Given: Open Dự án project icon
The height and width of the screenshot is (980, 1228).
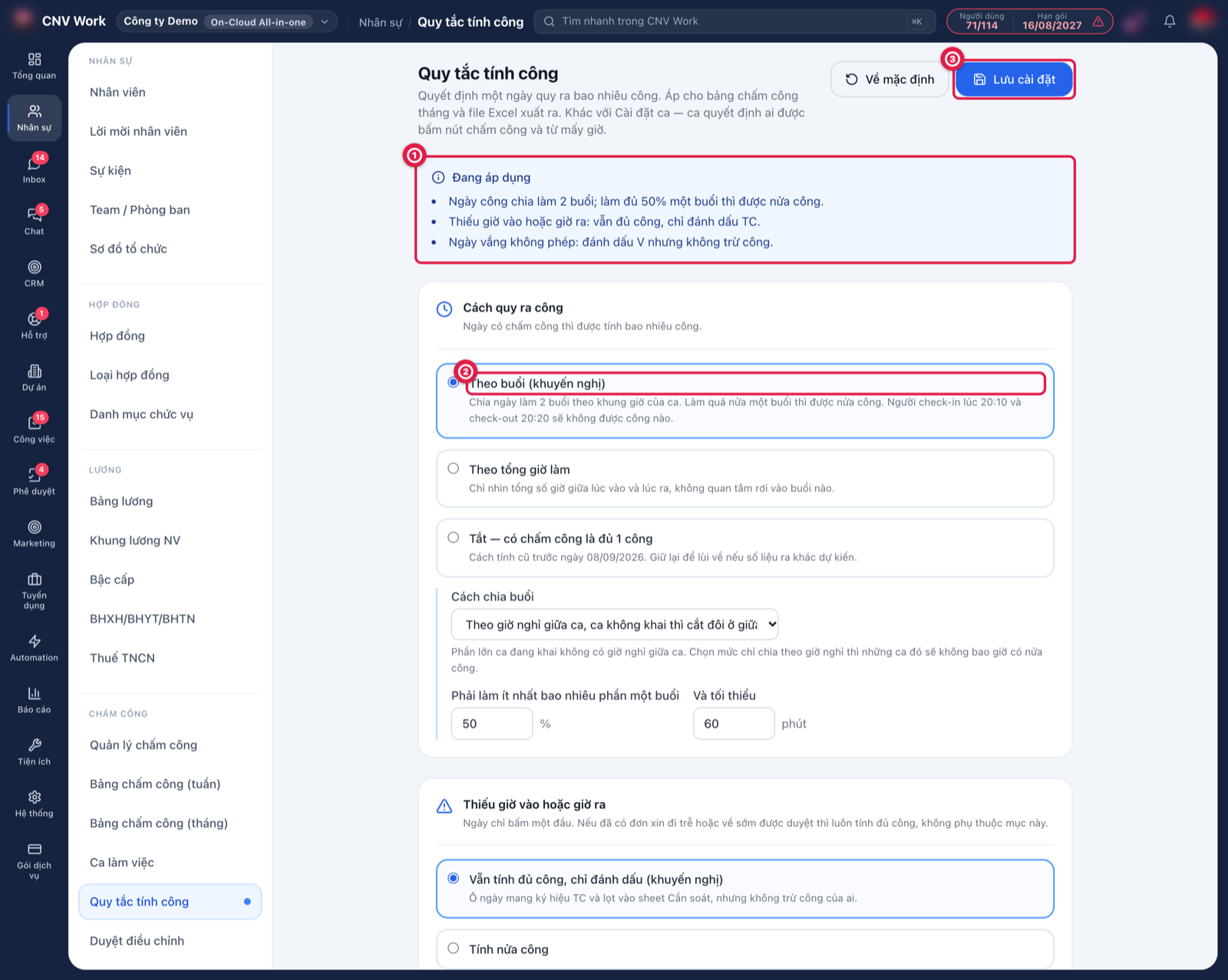Looking at the screenshot, I should (34, 378).
